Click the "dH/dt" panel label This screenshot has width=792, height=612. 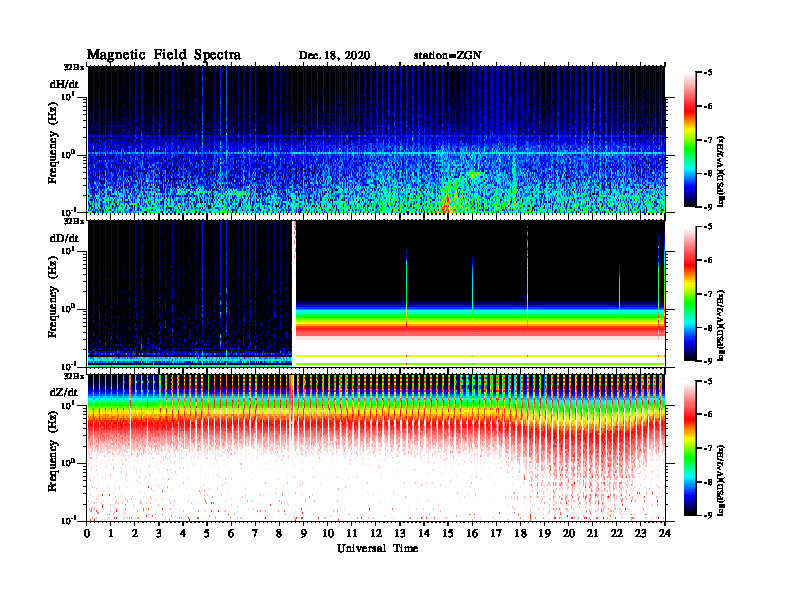(64, 84)
